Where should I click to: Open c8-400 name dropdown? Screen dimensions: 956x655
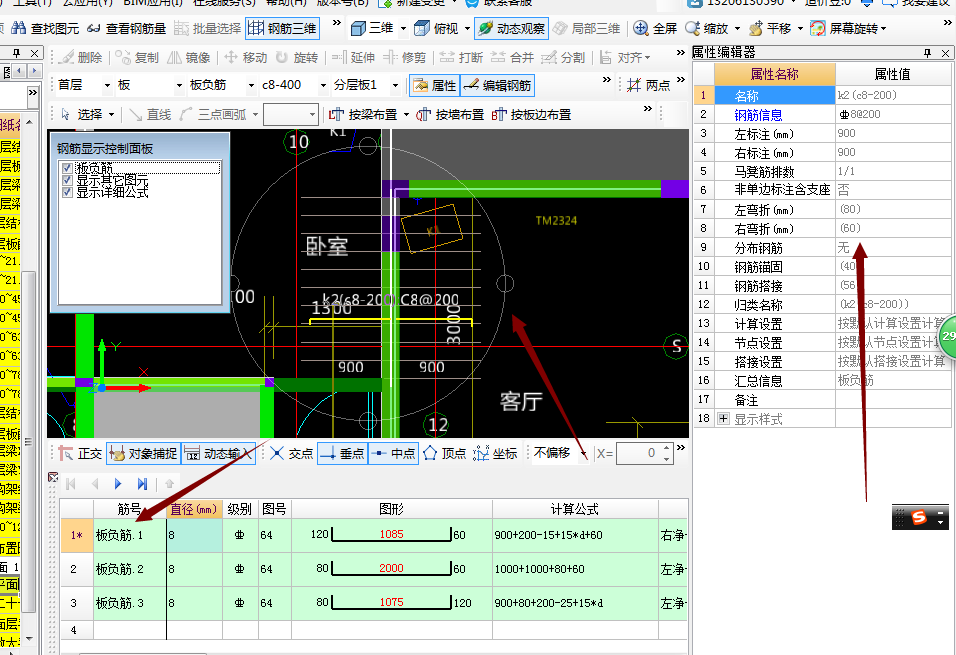coord(323,85)
